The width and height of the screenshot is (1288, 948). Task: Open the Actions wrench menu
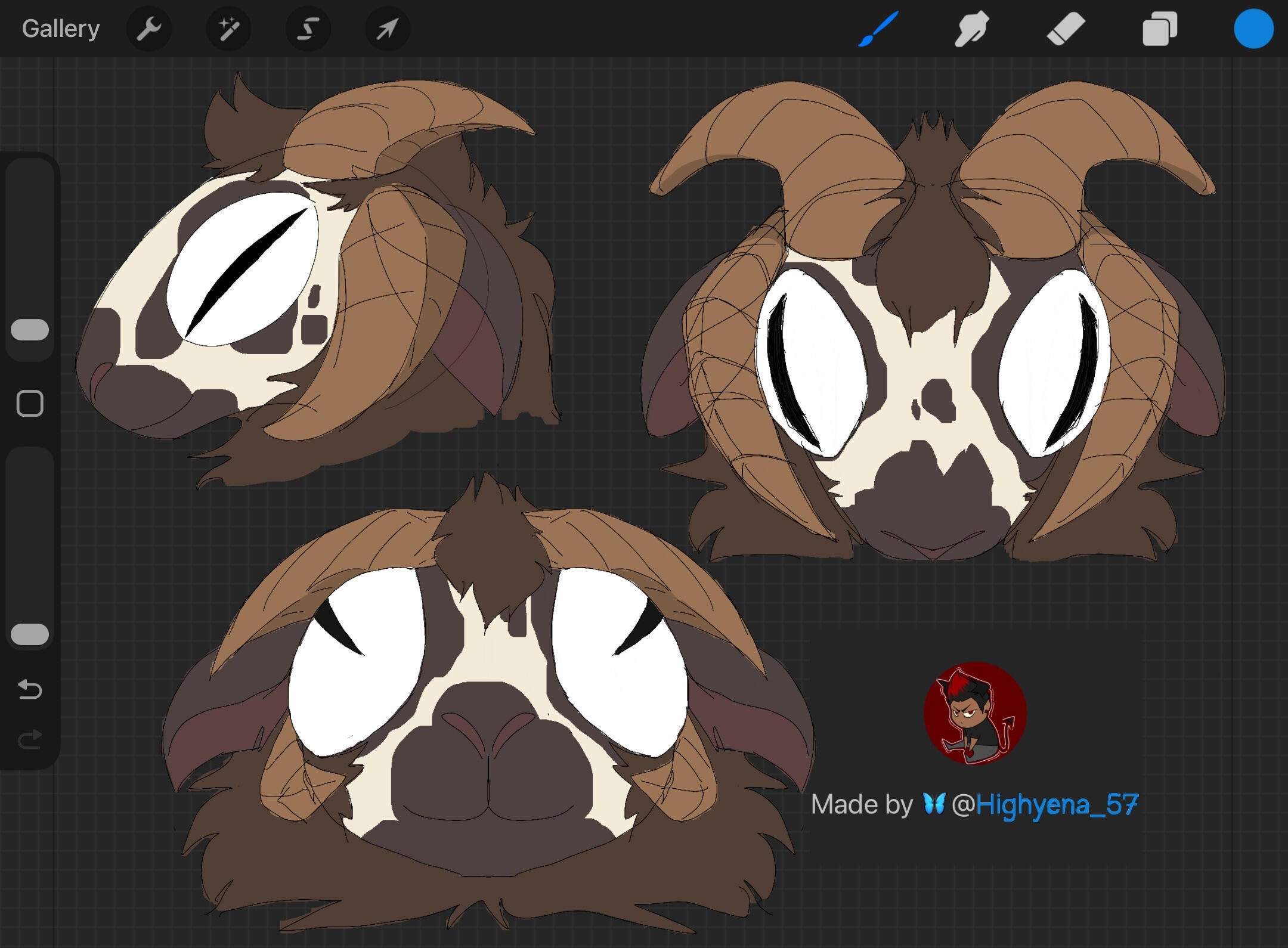[x=148, y=29]
